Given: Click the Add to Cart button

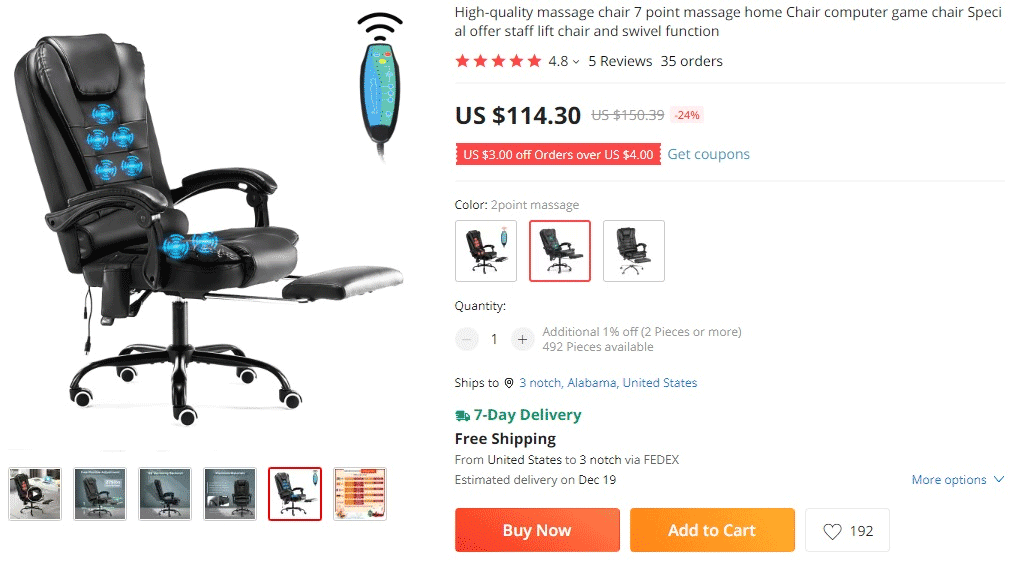Looking at the screenshot, I should tap(712, 530).
